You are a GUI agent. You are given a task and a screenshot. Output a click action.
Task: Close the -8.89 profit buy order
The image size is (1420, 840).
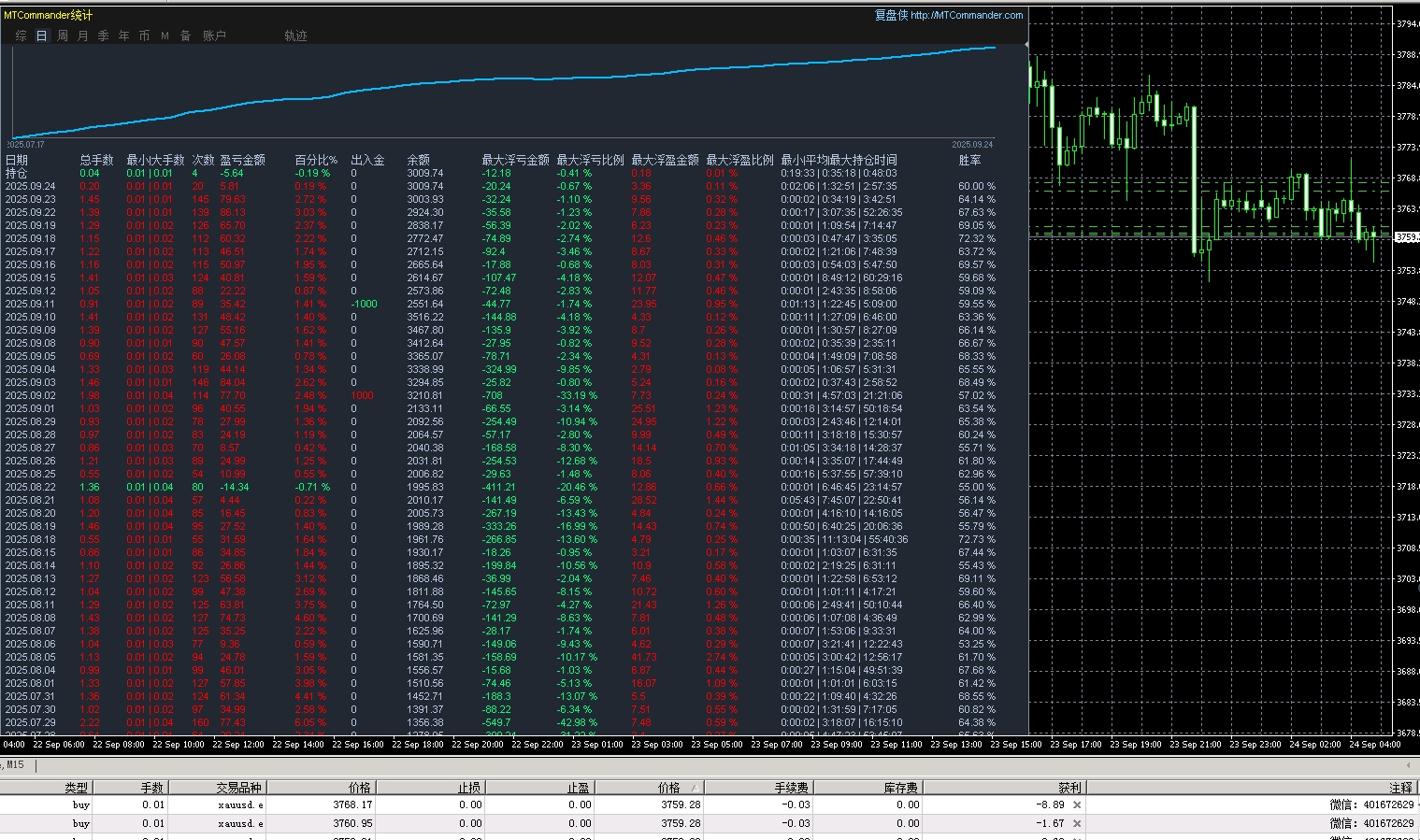pos(1077,804)
